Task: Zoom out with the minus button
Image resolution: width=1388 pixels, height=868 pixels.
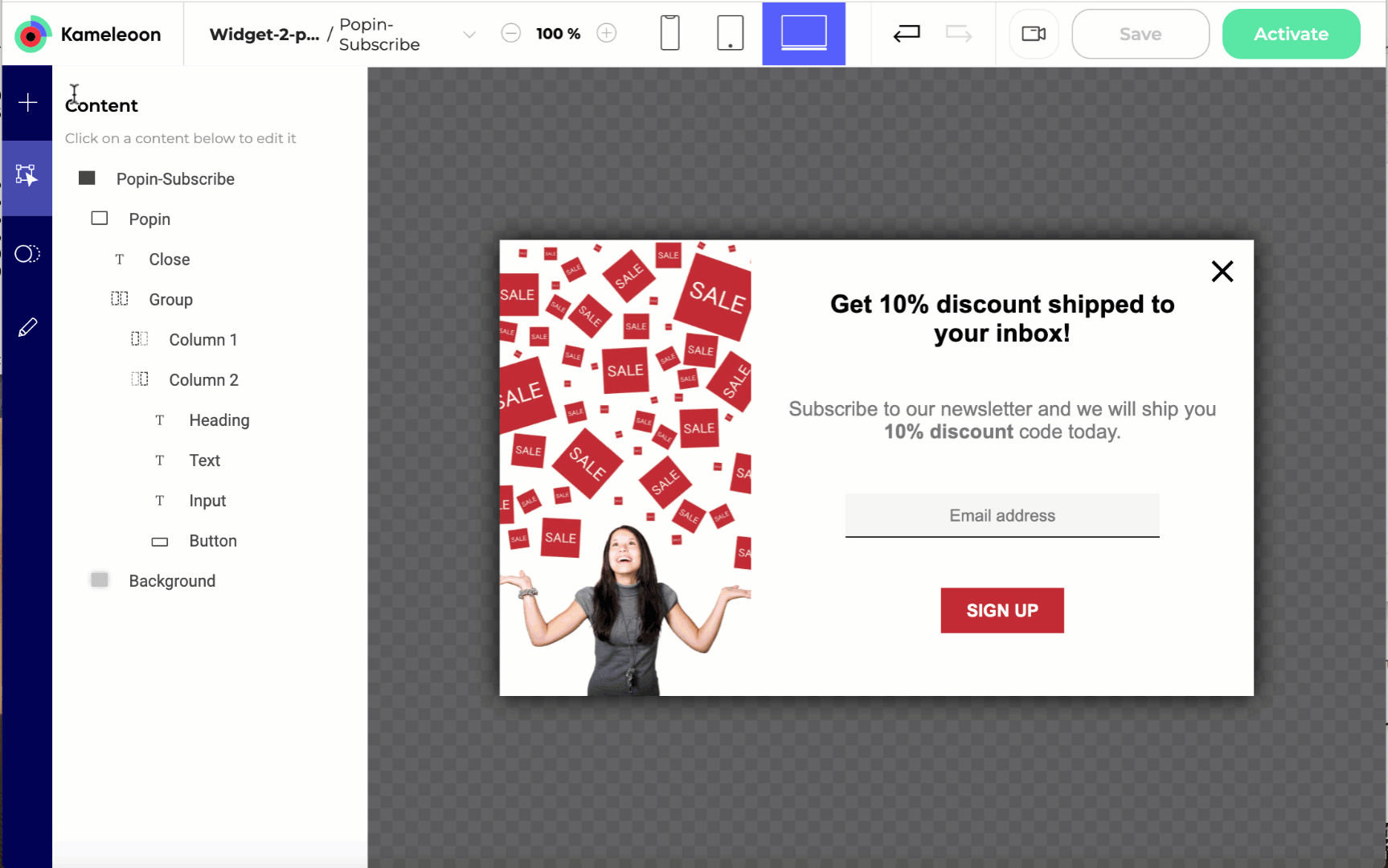Action: [x=511, y=33]
